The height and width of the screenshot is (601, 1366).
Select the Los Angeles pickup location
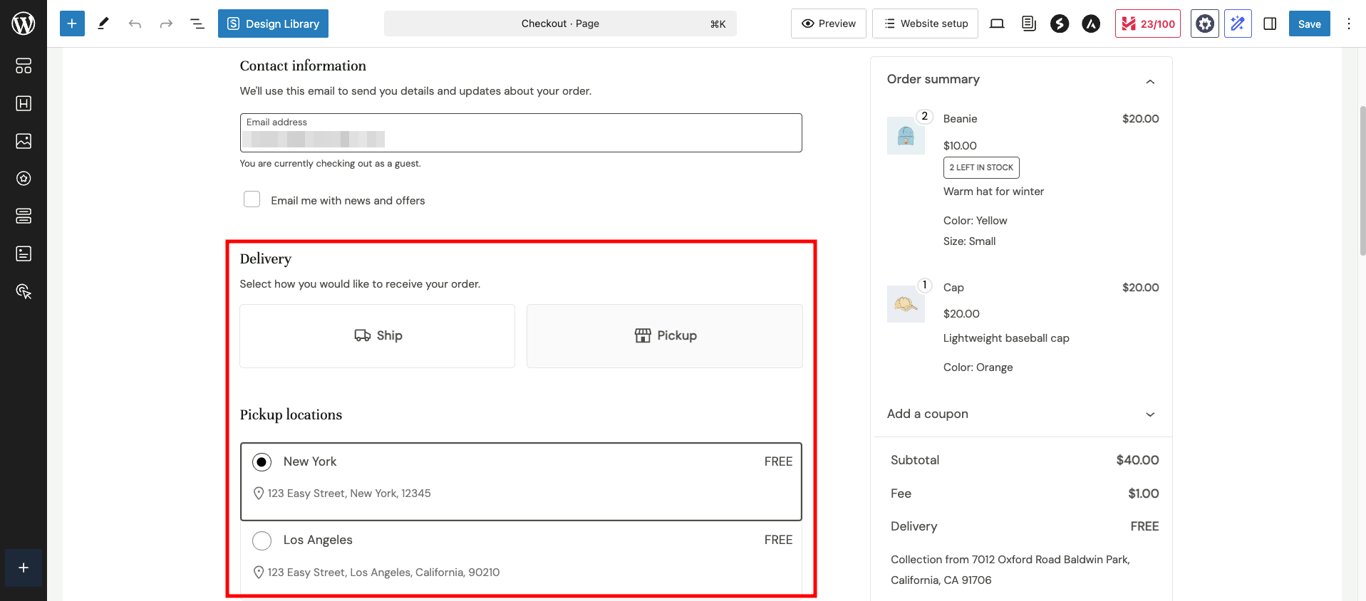click(x=262, y=540)
